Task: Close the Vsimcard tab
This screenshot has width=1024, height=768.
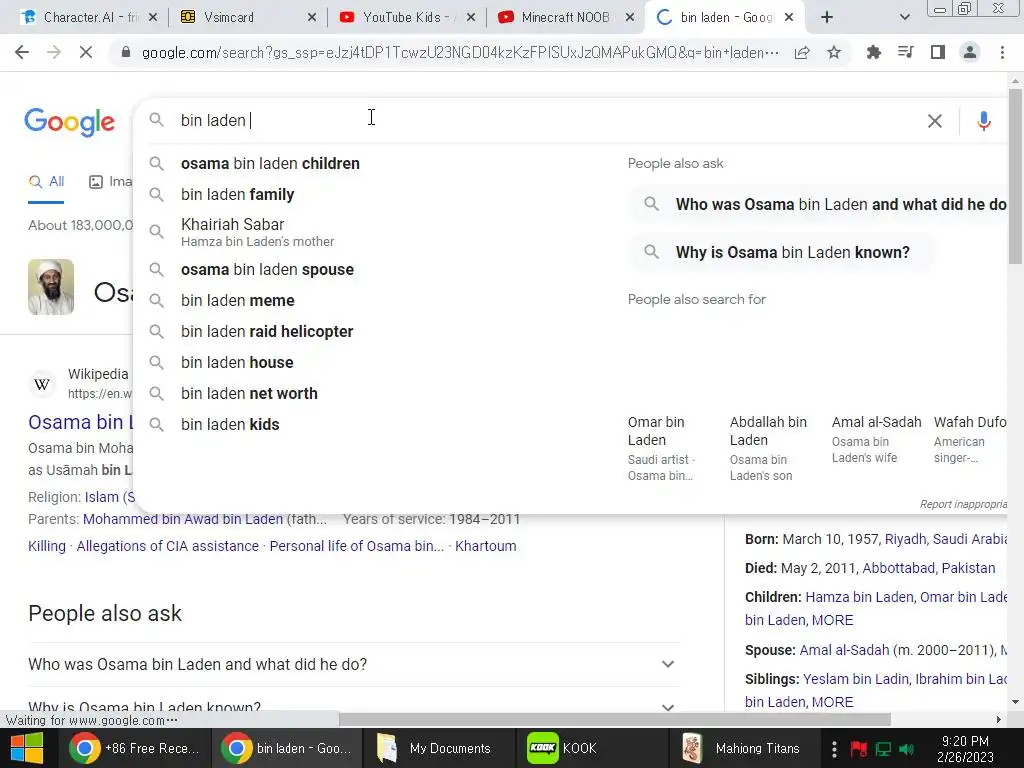Action: [312, 18]
